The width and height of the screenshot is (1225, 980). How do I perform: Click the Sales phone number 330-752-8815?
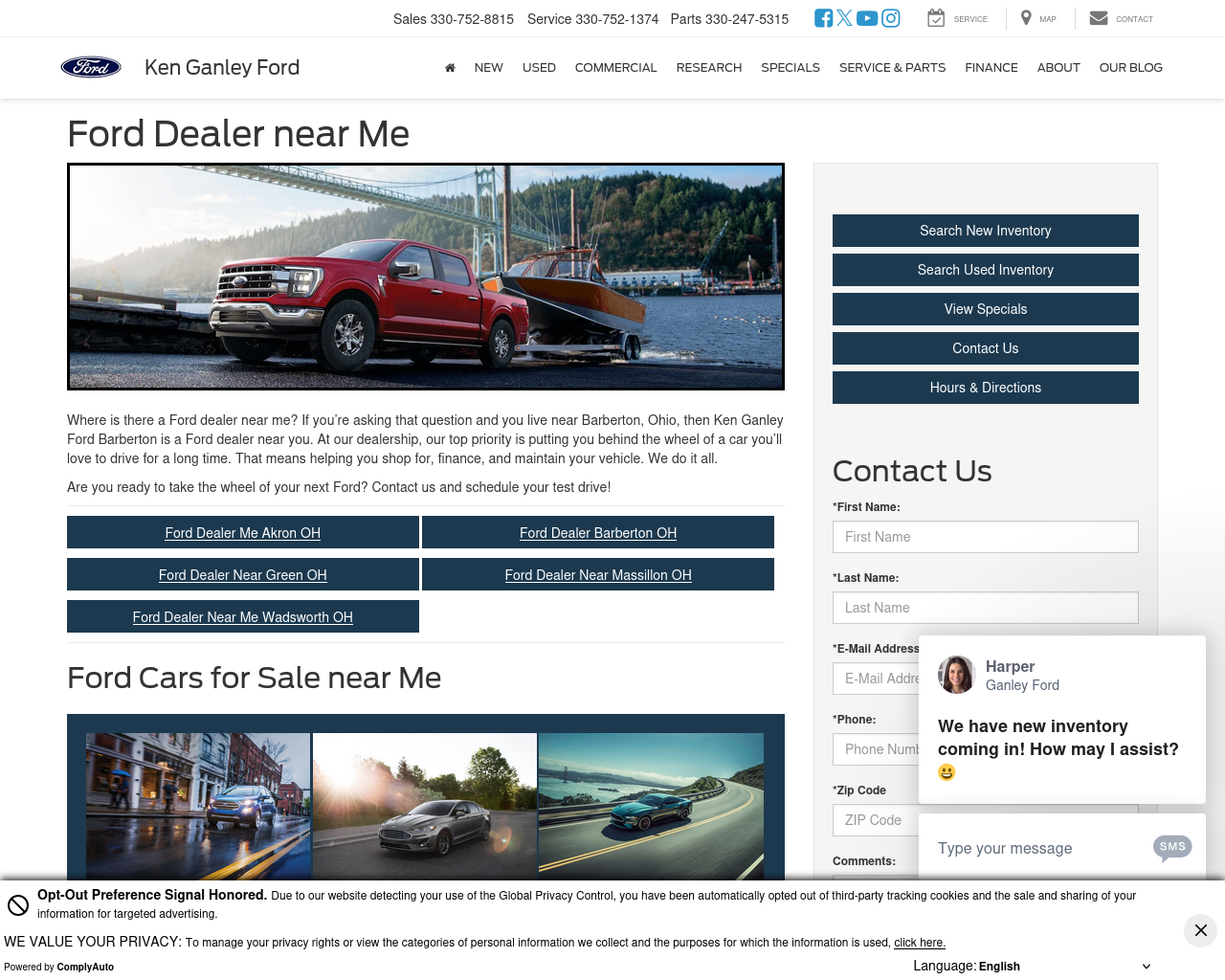pyautogui.click(x=472, y=19)
